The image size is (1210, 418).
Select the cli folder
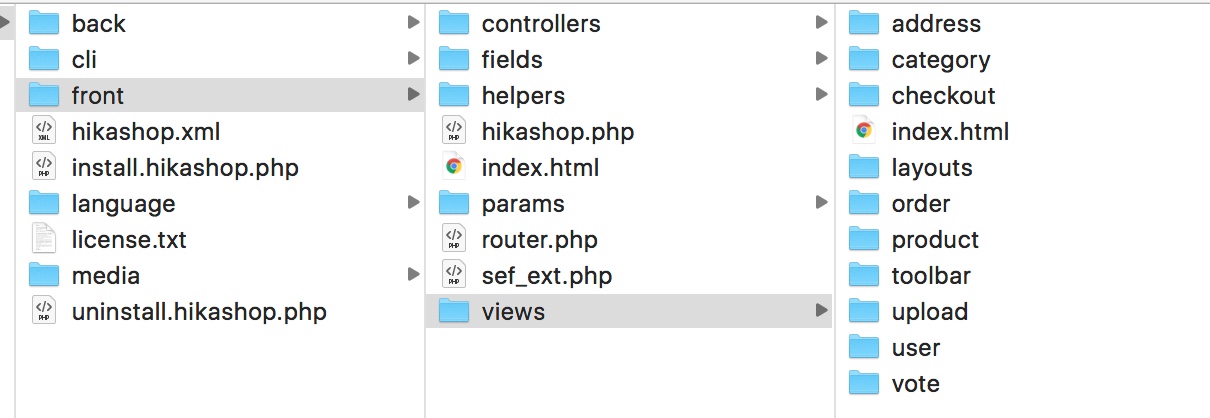(x=84, y=60)
